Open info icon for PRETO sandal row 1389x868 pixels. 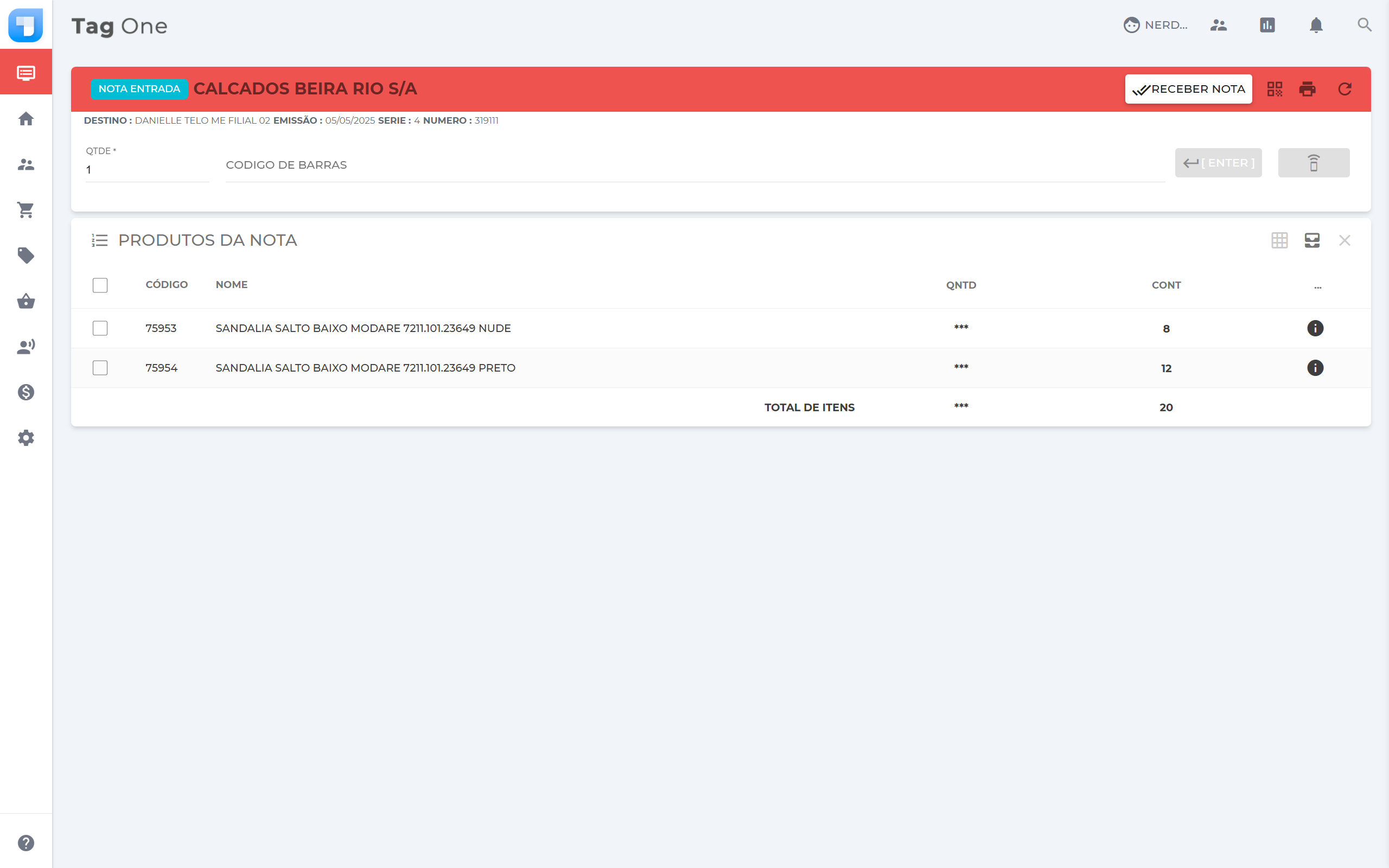(x=1315, y=368)
